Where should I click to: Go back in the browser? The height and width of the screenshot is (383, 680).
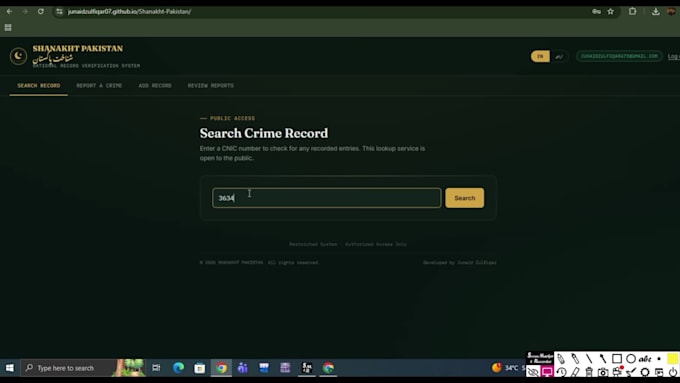point(9,11)
